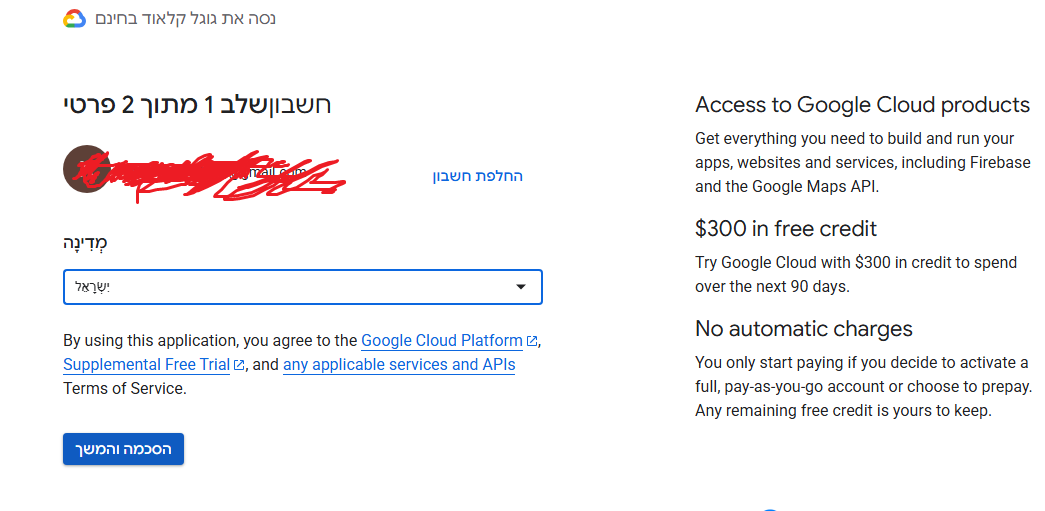1045x511 pixels.
Task: Open the Google Cloud Platform terms link
Action: (x=442, y=341)
